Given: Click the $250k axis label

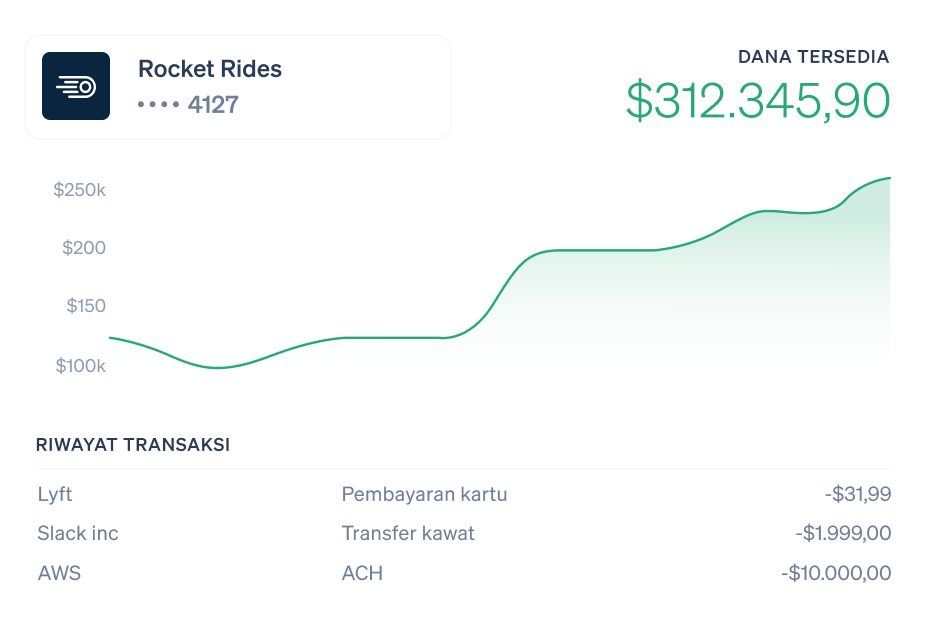Looking at the screenshot, I should tap(79, 190).
